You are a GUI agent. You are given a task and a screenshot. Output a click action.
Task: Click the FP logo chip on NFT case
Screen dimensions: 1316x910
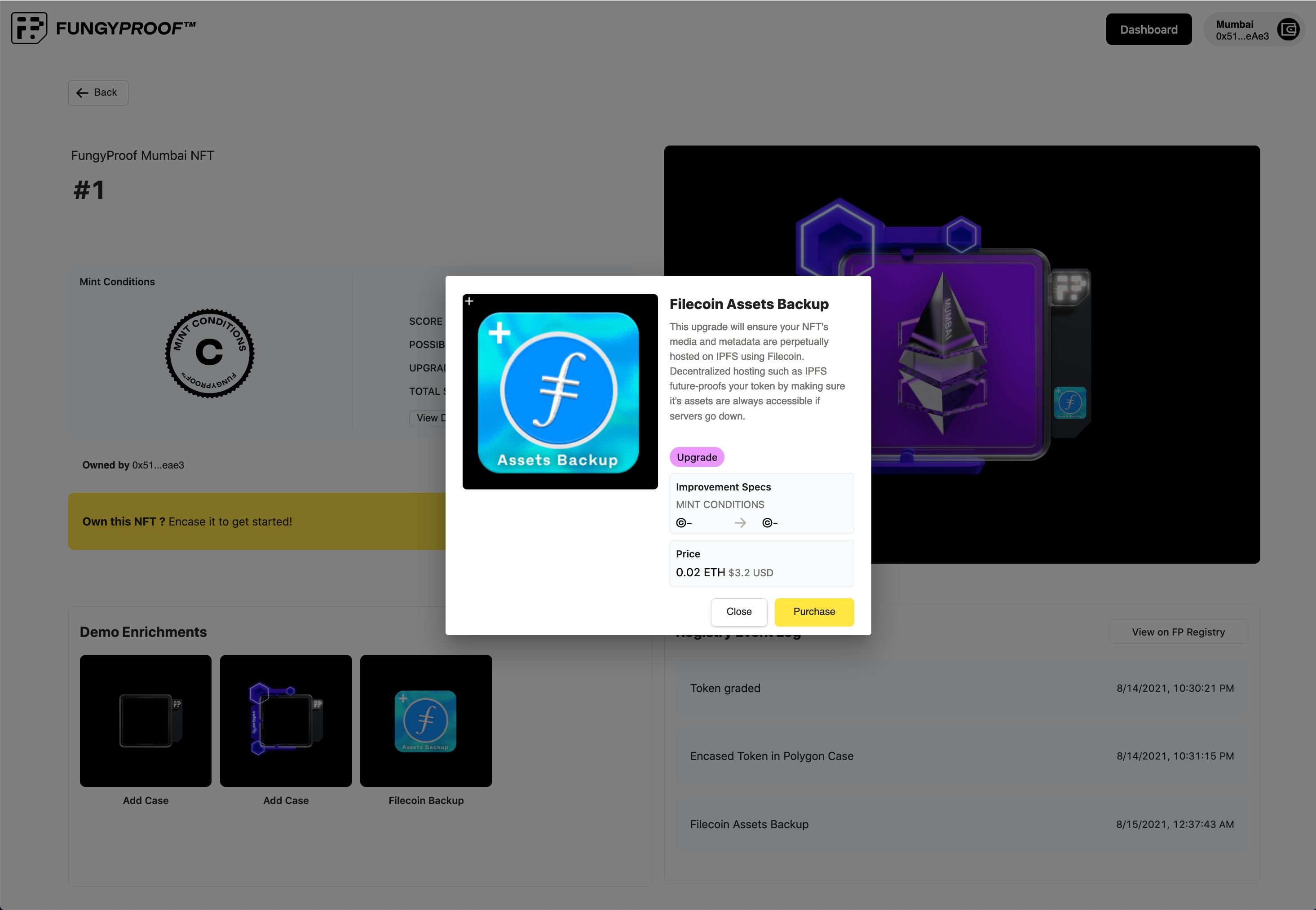pyautogui.click(x=1069, y=287)
